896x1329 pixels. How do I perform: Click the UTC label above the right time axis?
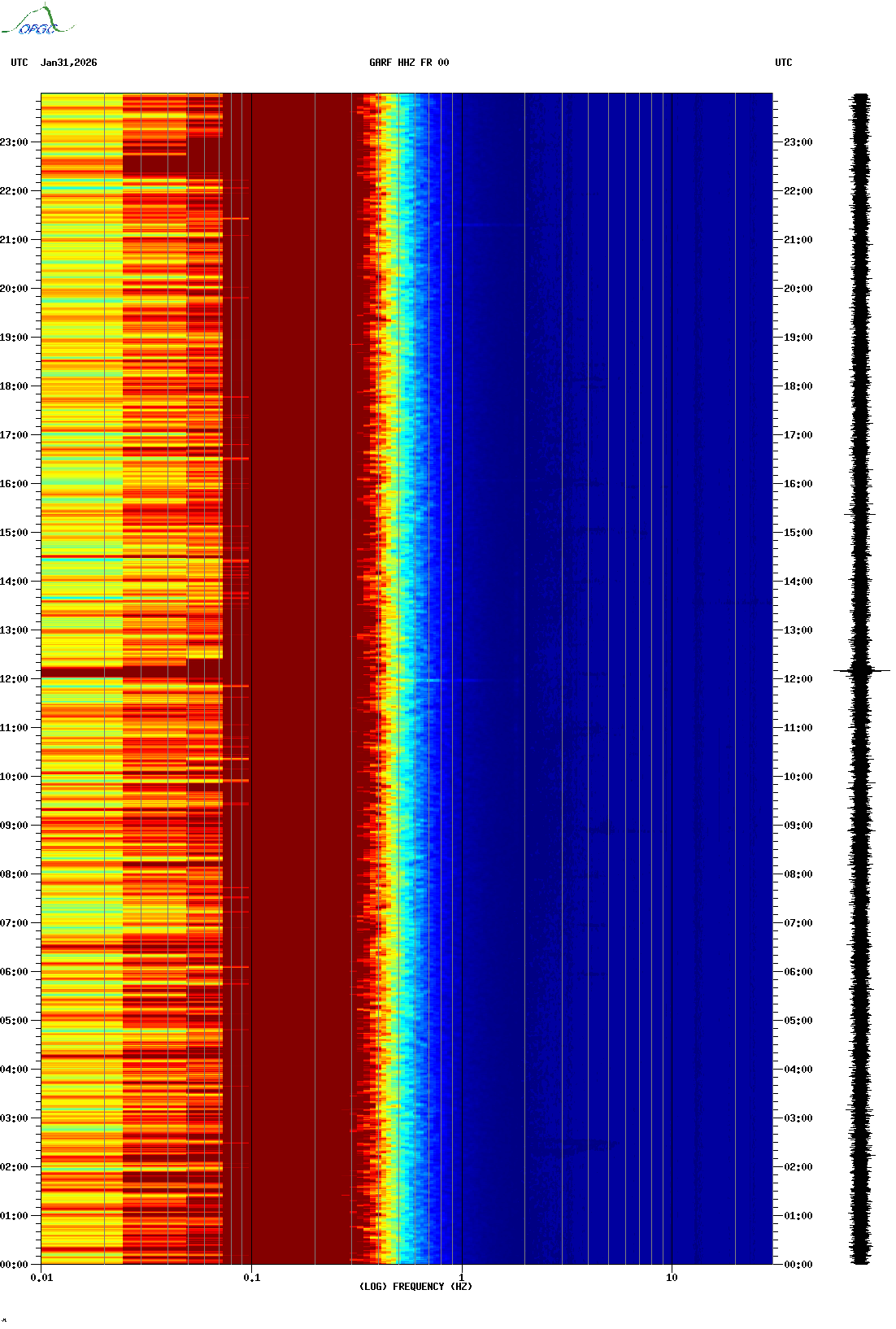pyautogui.click(x=783, y=63)
